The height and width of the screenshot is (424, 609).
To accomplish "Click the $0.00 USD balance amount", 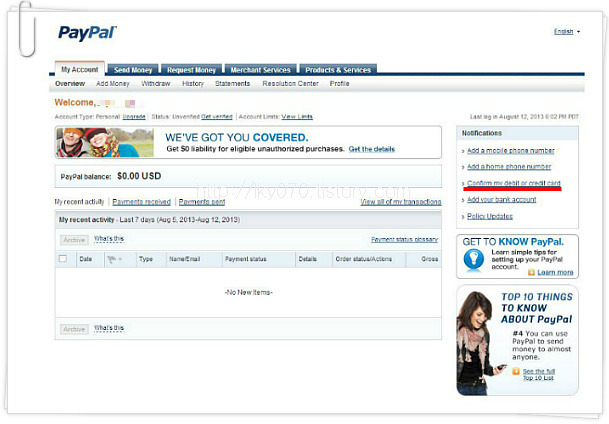I will [x=139, y=176].
